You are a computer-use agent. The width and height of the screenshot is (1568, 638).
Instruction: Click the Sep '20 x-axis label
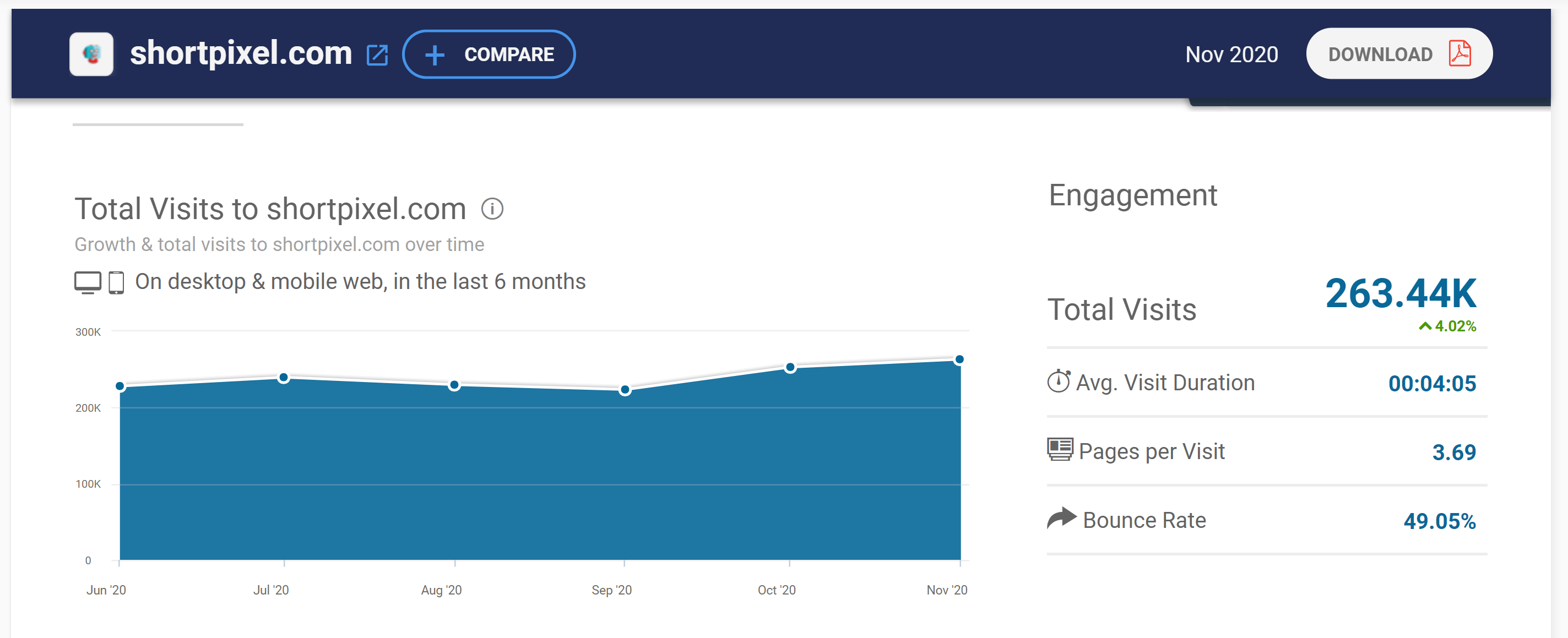612,590
